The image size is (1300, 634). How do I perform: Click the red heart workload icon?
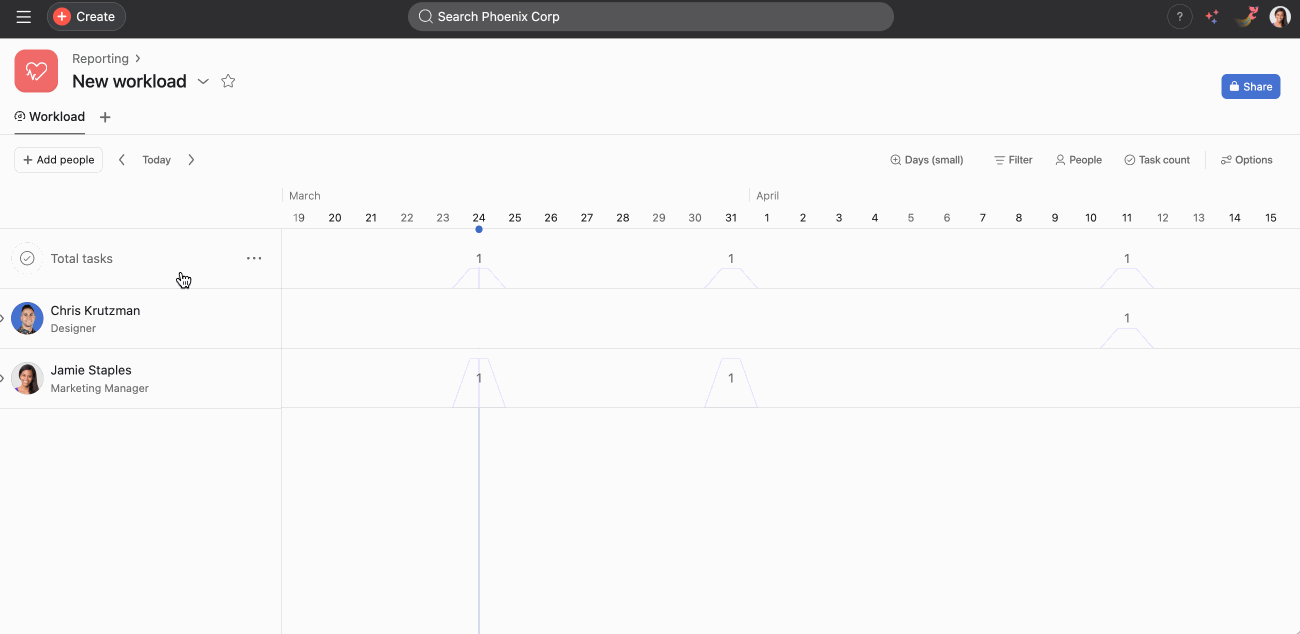coord(36,71)
